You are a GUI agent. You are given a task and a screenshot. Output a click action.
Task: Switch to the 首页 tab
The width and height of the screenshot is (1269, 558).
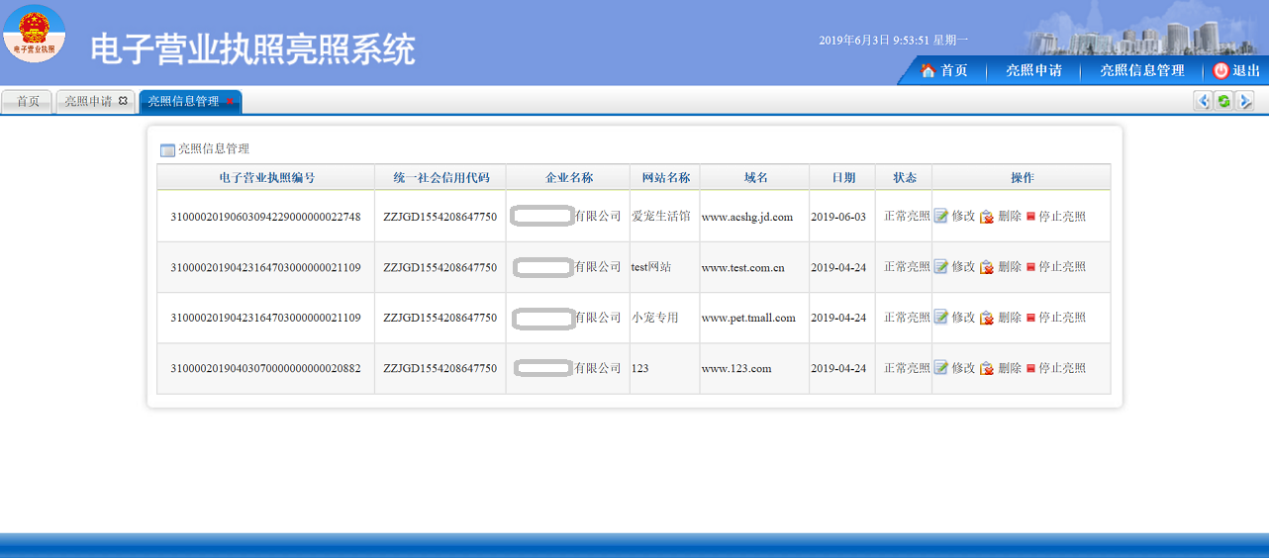click(28, 102)
